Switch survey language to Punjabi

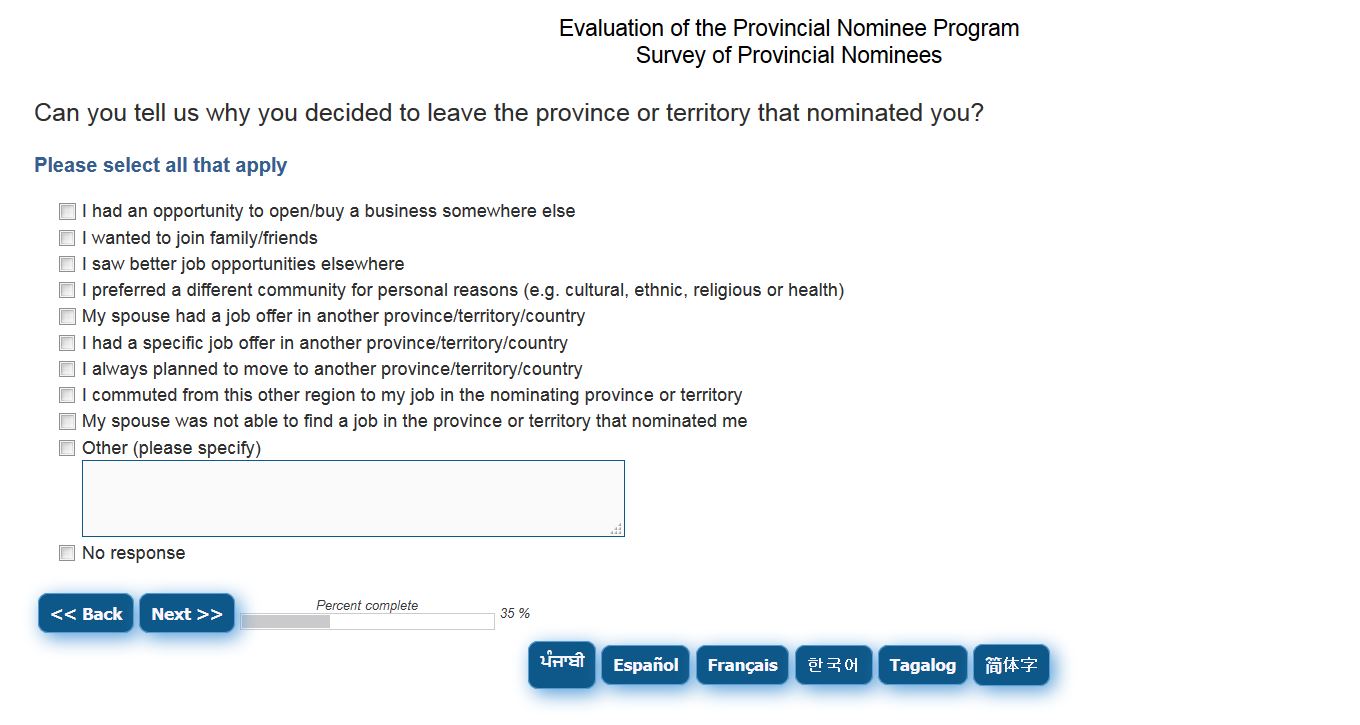pyautogui.click(x=562, y=664)
